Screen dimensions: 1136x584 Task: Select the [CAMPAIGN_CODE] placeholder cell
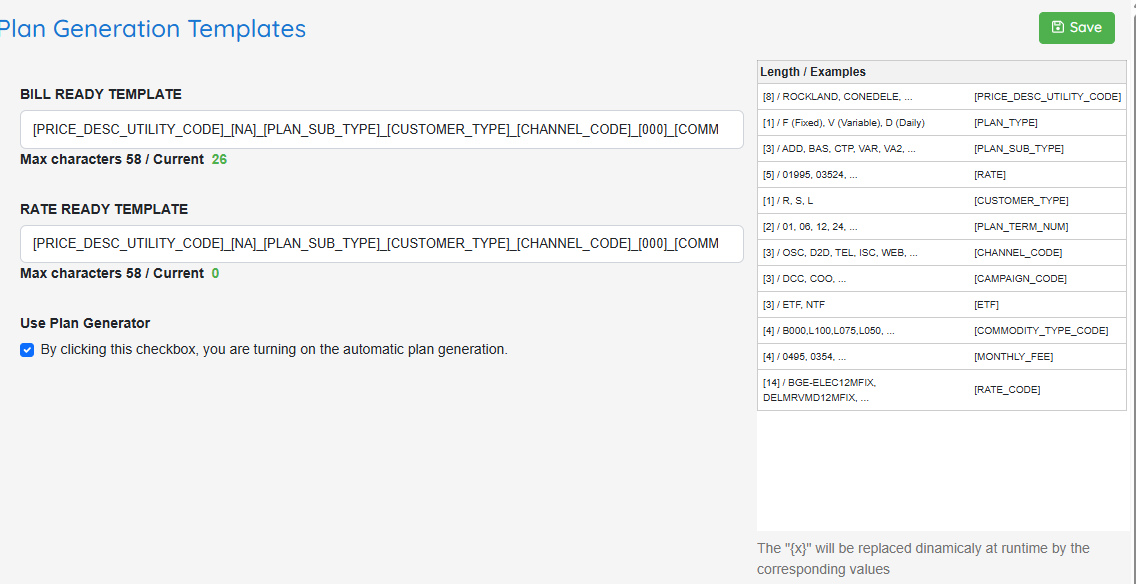click(1048, 279)
